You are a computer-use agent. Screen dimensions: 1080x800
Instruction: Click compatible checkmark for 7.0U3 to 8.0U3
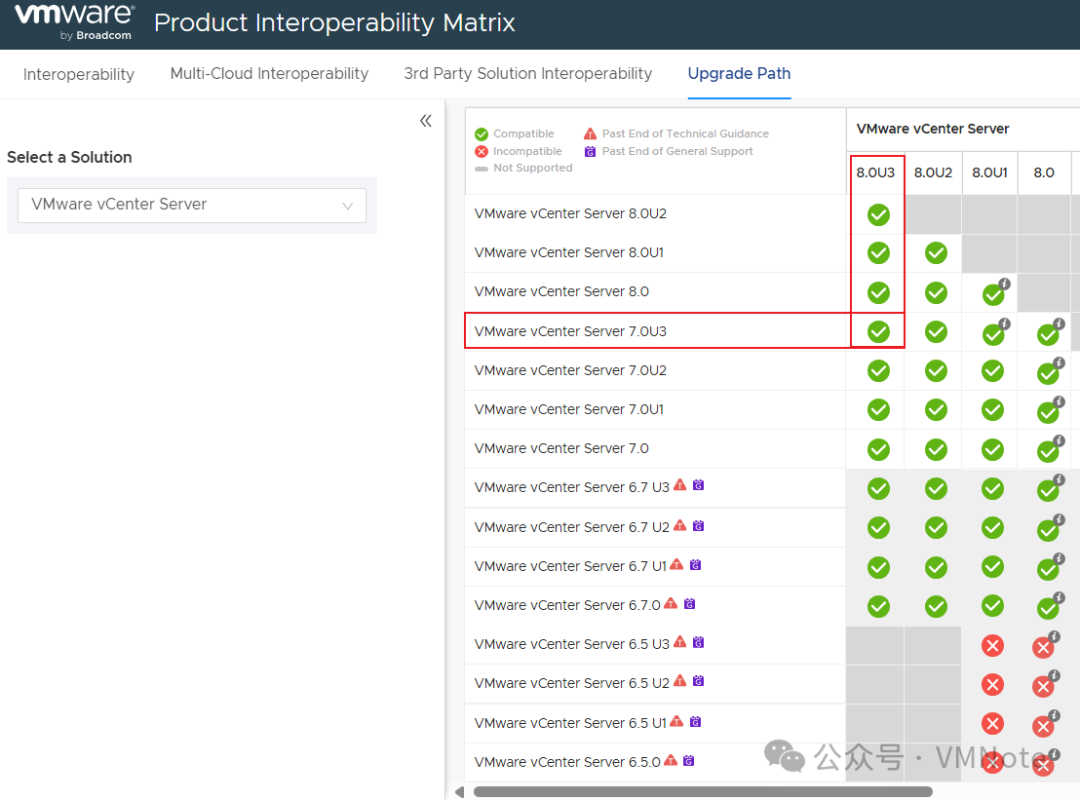tap(878, 331)
